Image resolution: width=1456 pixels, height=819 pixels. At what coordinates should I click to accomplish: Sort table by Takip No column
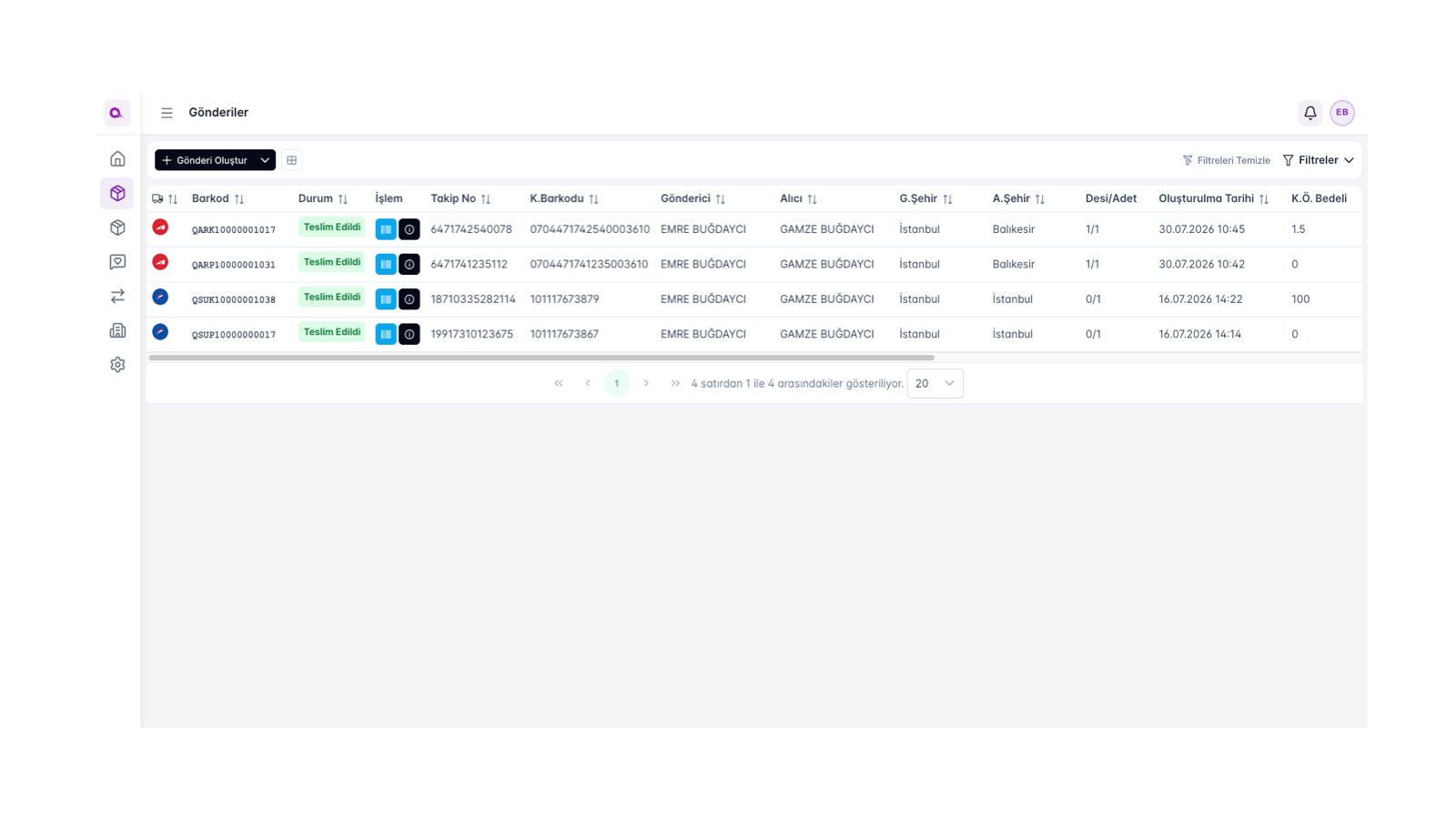486,199
